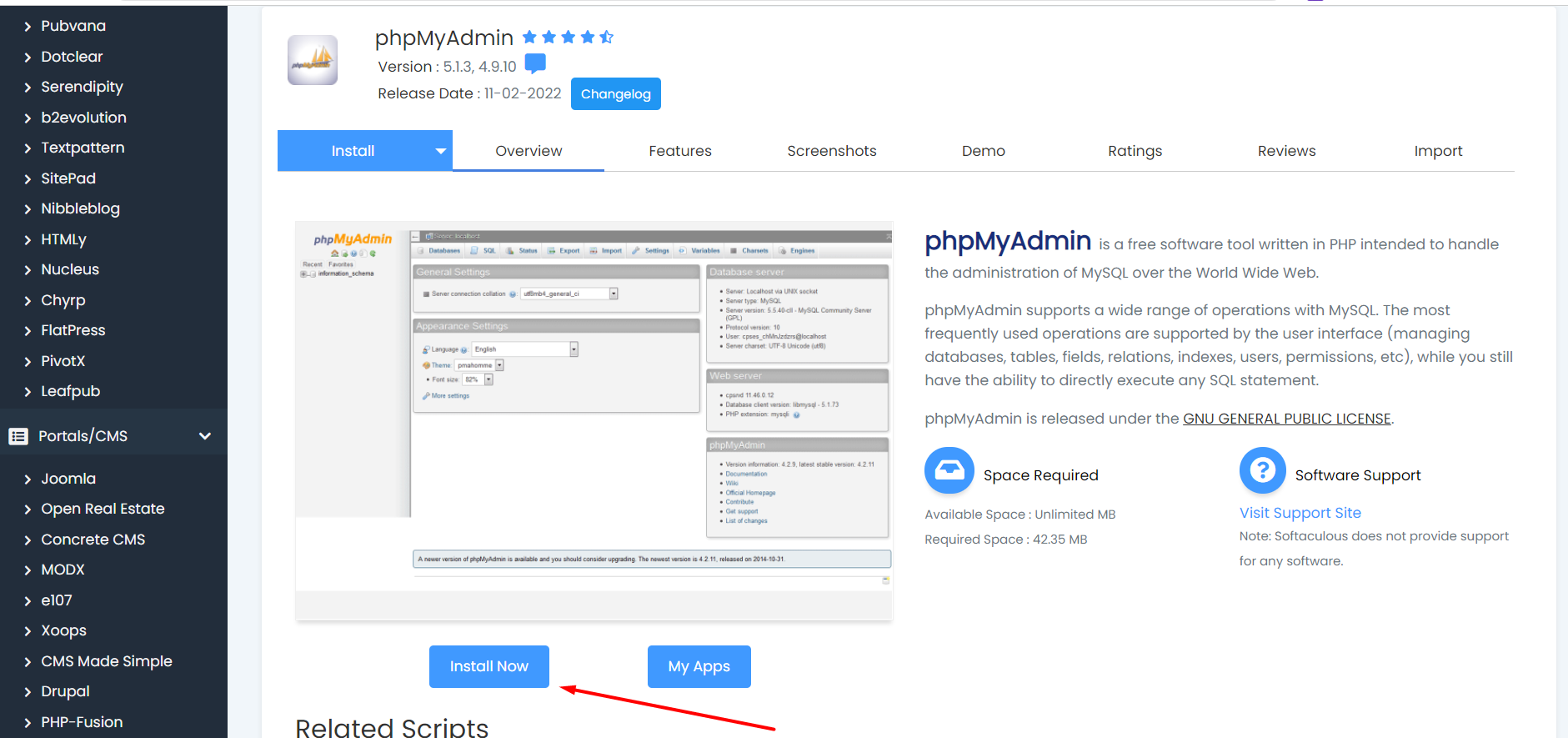This screenshot has height=738, width=1568.
Task: Open the Install tab dropdown arrow
Action: tap(441, 151)
